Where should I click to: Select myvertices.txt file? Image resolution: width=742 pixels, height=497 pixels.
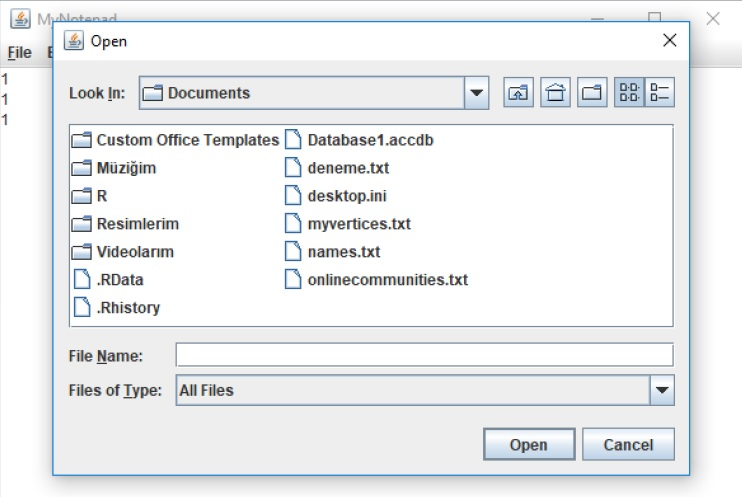(x=348, y=224)
